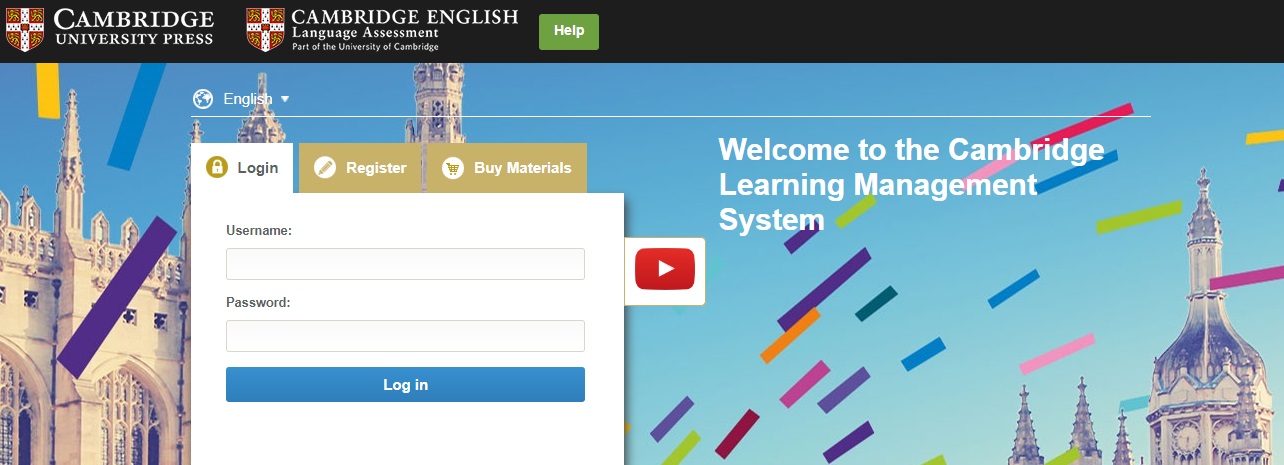
Task: Expand the English language dropdown arrow
Action: pyautogui.click(x=285, y=99)
